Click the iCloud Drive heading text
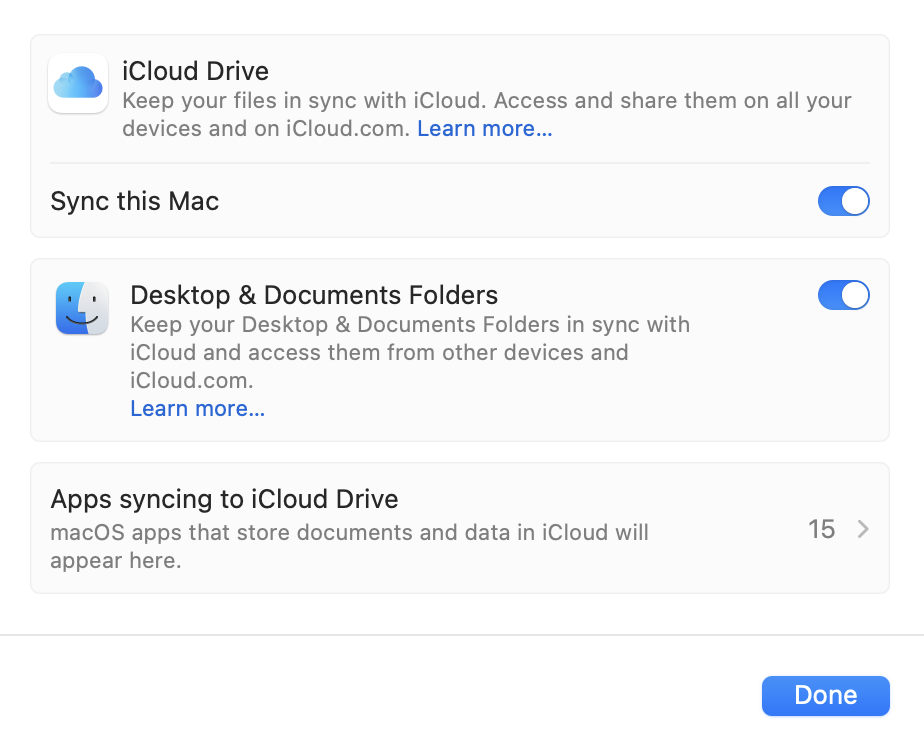924x740 pixels. pyautogui.click(x=195, y=72)
